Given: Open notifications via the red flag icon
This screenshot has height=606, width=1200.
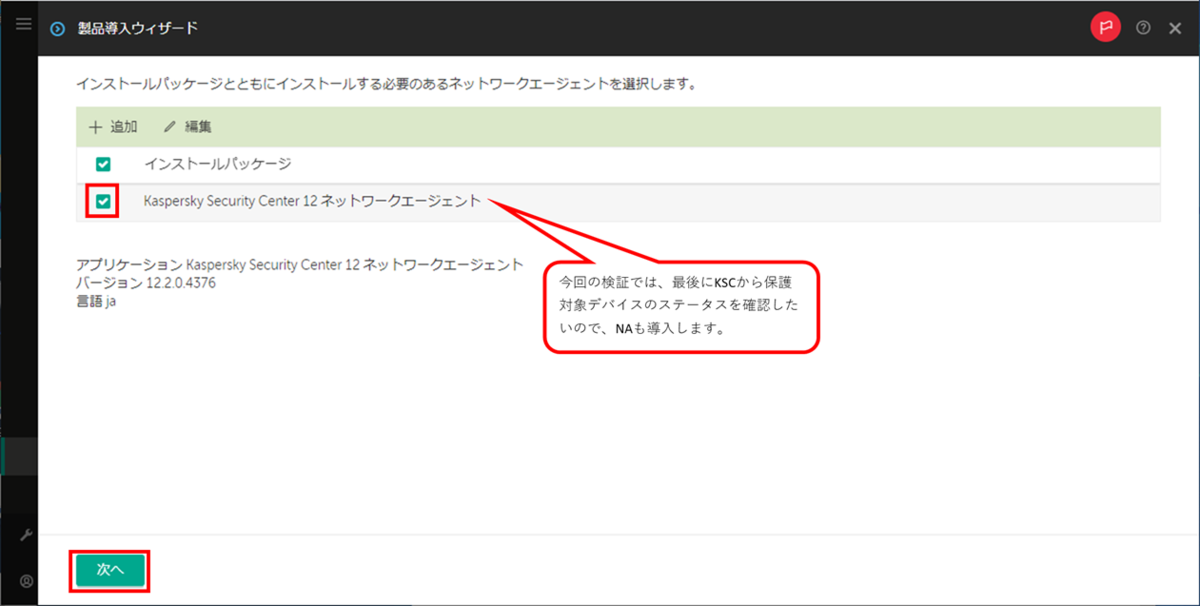Looking at the screenshot, I should click(x=1105, y=28).
